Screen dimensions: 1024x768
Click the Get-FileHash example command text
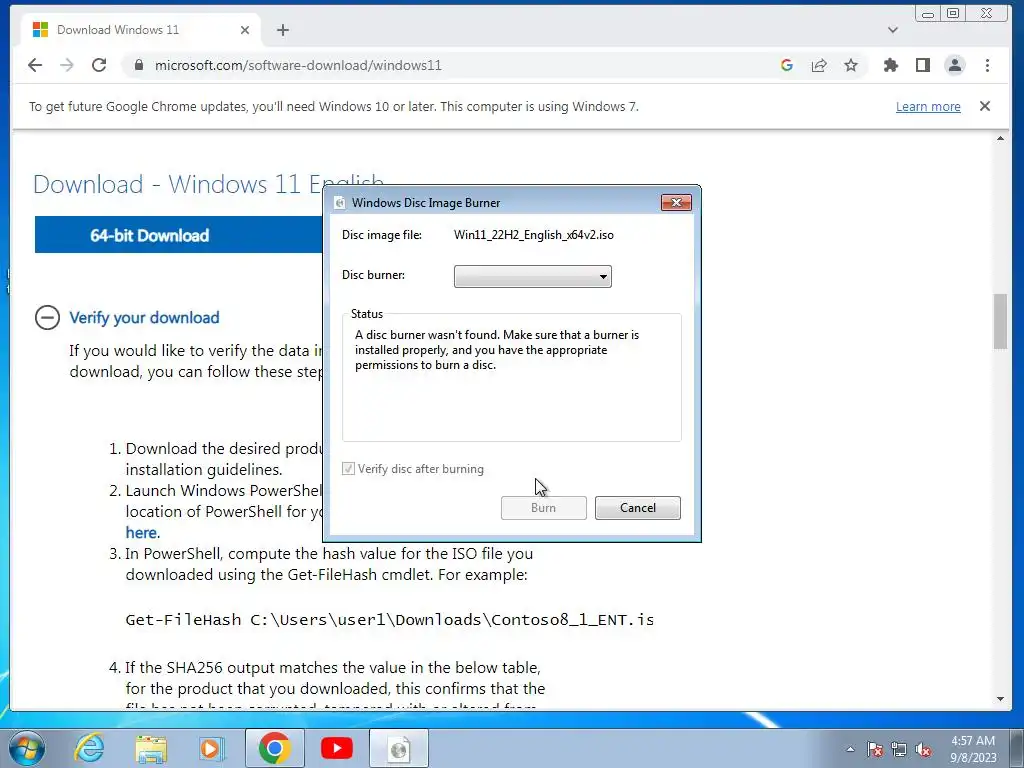tap(389, 620)
